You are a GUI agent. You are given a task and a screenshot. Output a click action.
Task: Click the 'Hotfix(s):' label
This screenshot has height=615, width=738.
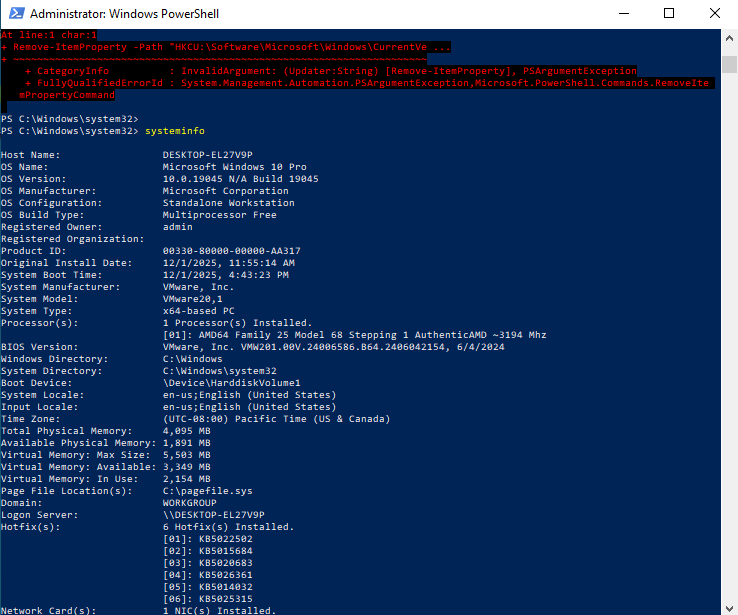click(x=31, y=527)
